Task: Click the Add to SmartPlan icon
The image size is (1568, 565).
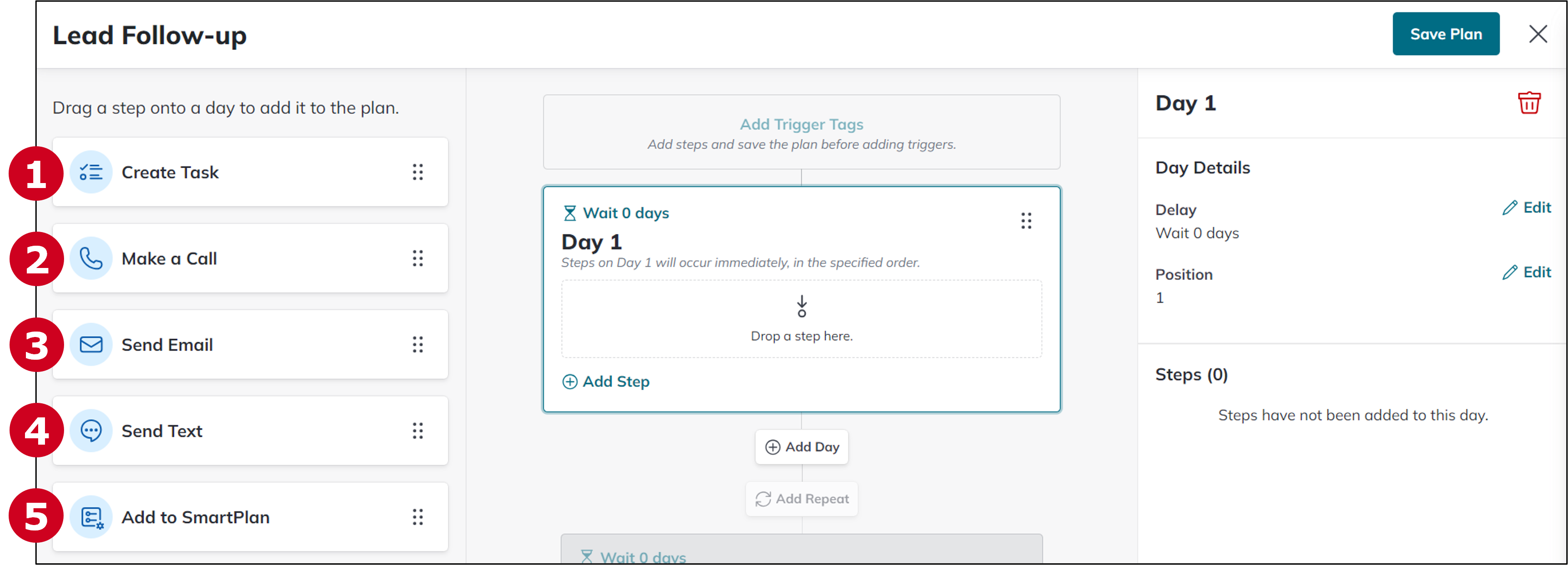Action: point(91,518)
